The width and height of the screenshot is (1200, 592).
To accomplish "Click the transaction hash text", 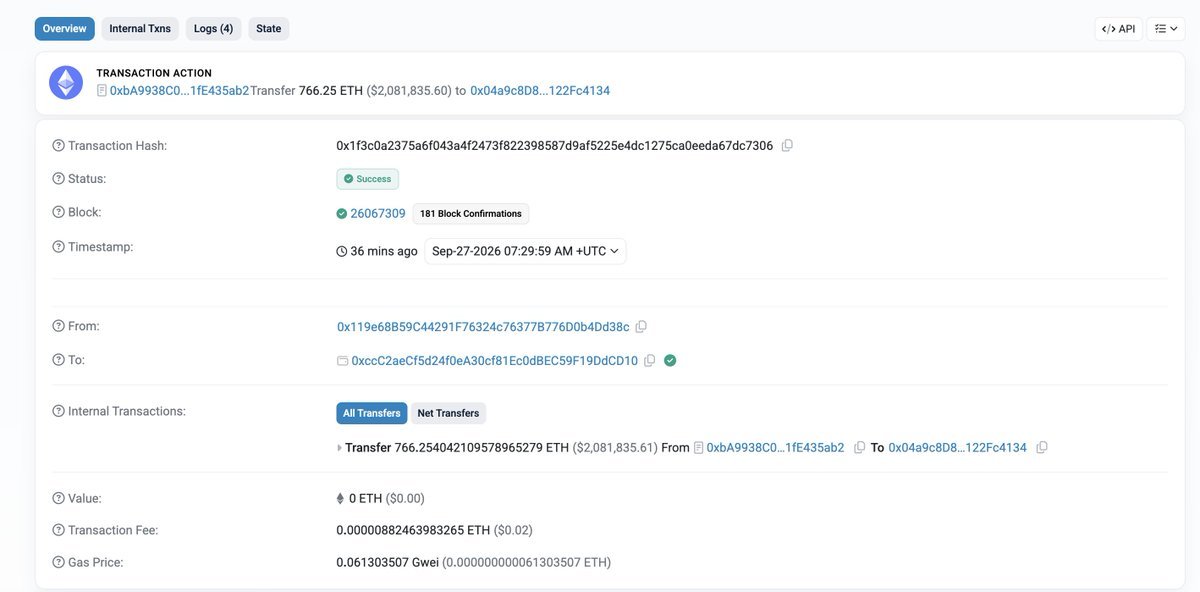I will click(554, 145).
